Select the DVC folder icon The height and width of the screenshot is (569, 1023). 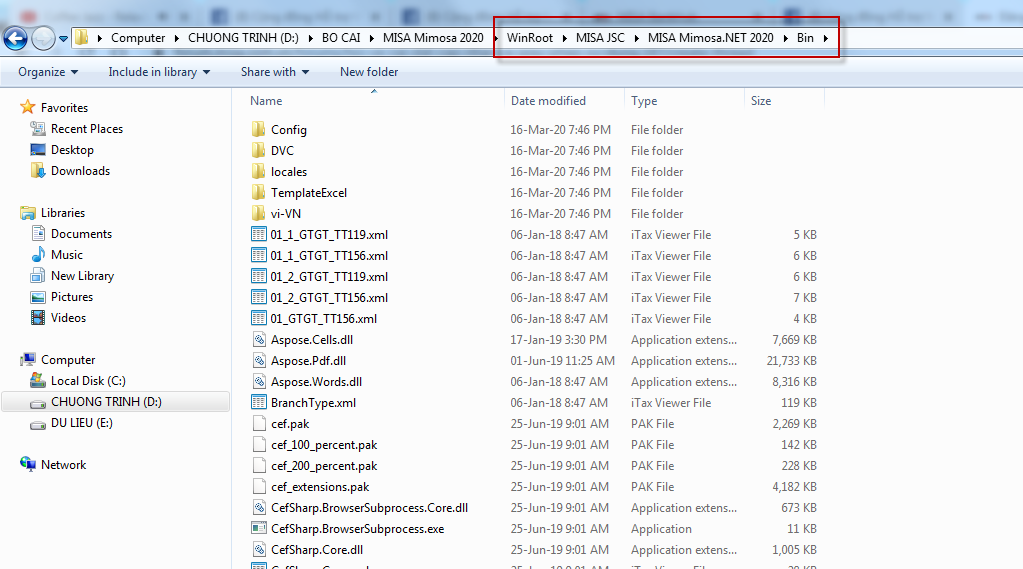pyautogui.click(x=258, y=150)
